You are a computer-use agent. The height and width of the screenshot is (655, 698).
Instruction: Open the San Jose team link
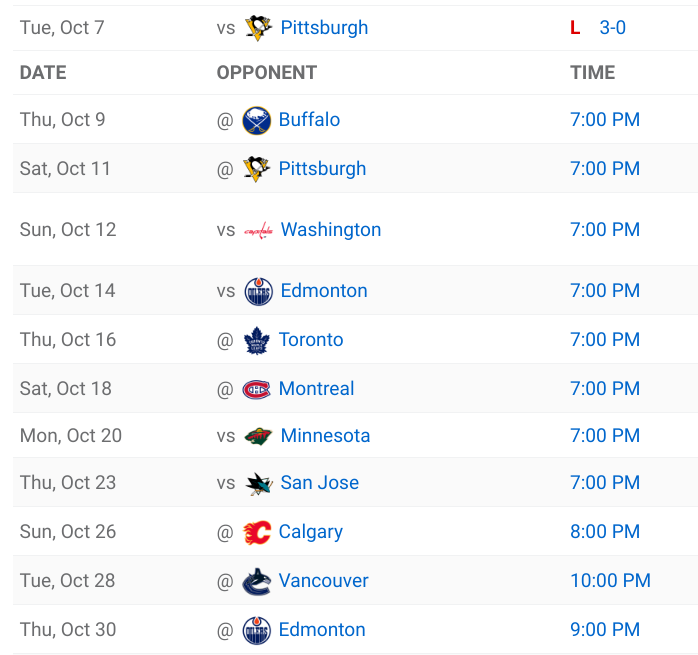(320, 483)
